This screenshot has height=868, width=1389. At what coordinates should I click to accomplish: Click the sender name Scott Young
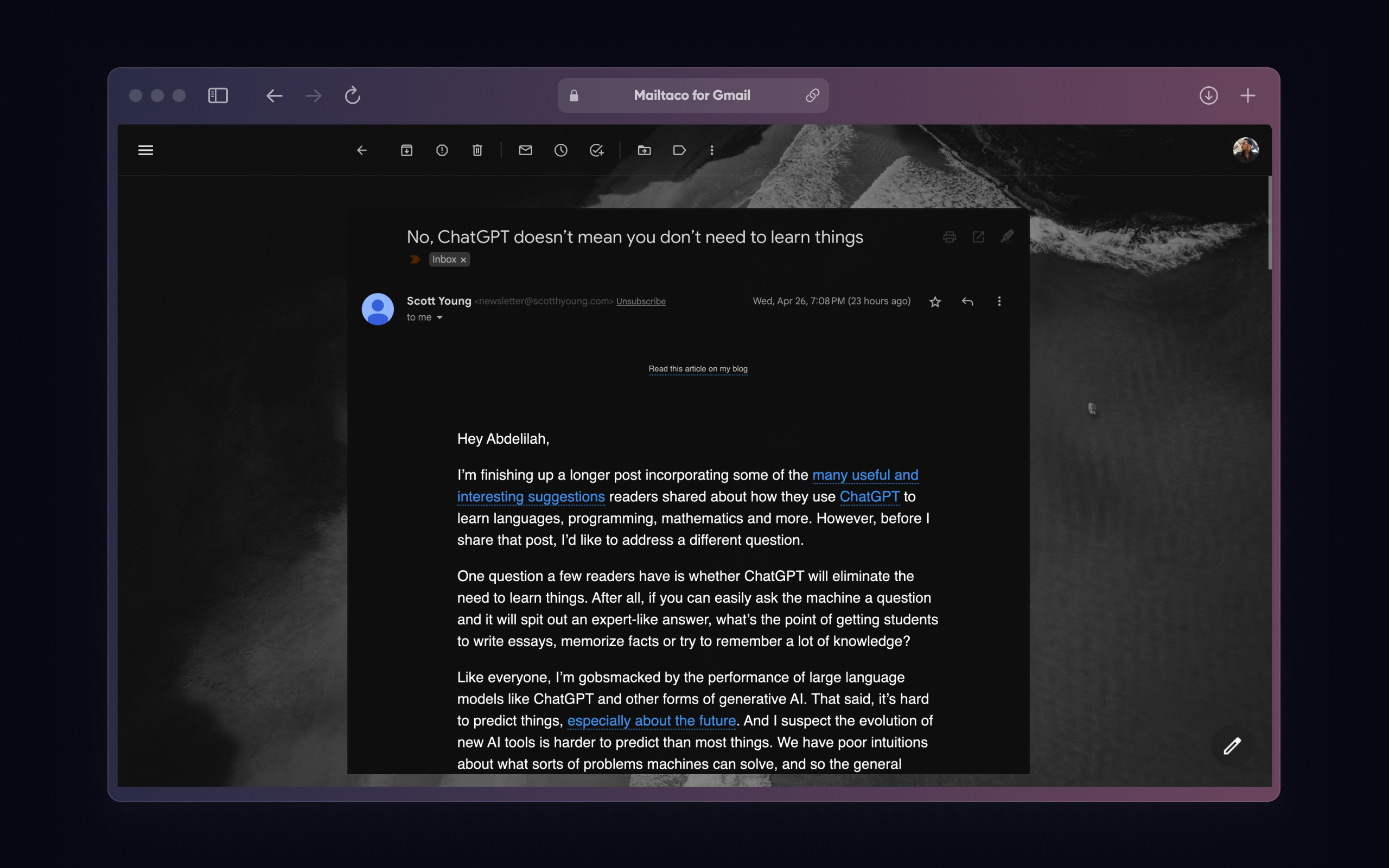click(x=439, y=301)
